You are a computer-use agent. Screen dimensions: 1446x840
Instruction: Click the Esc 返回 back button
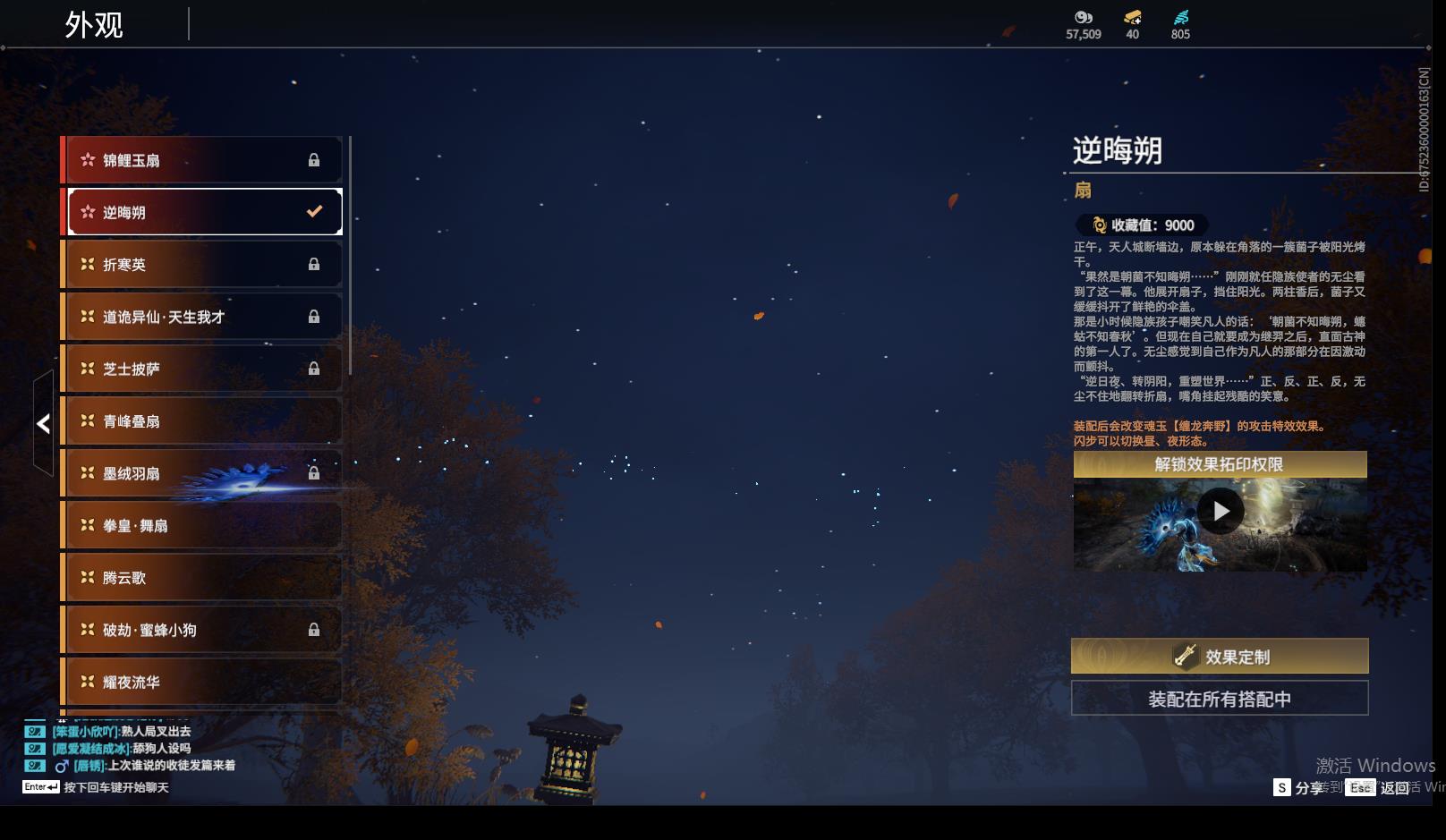(x=1378, y=787)
